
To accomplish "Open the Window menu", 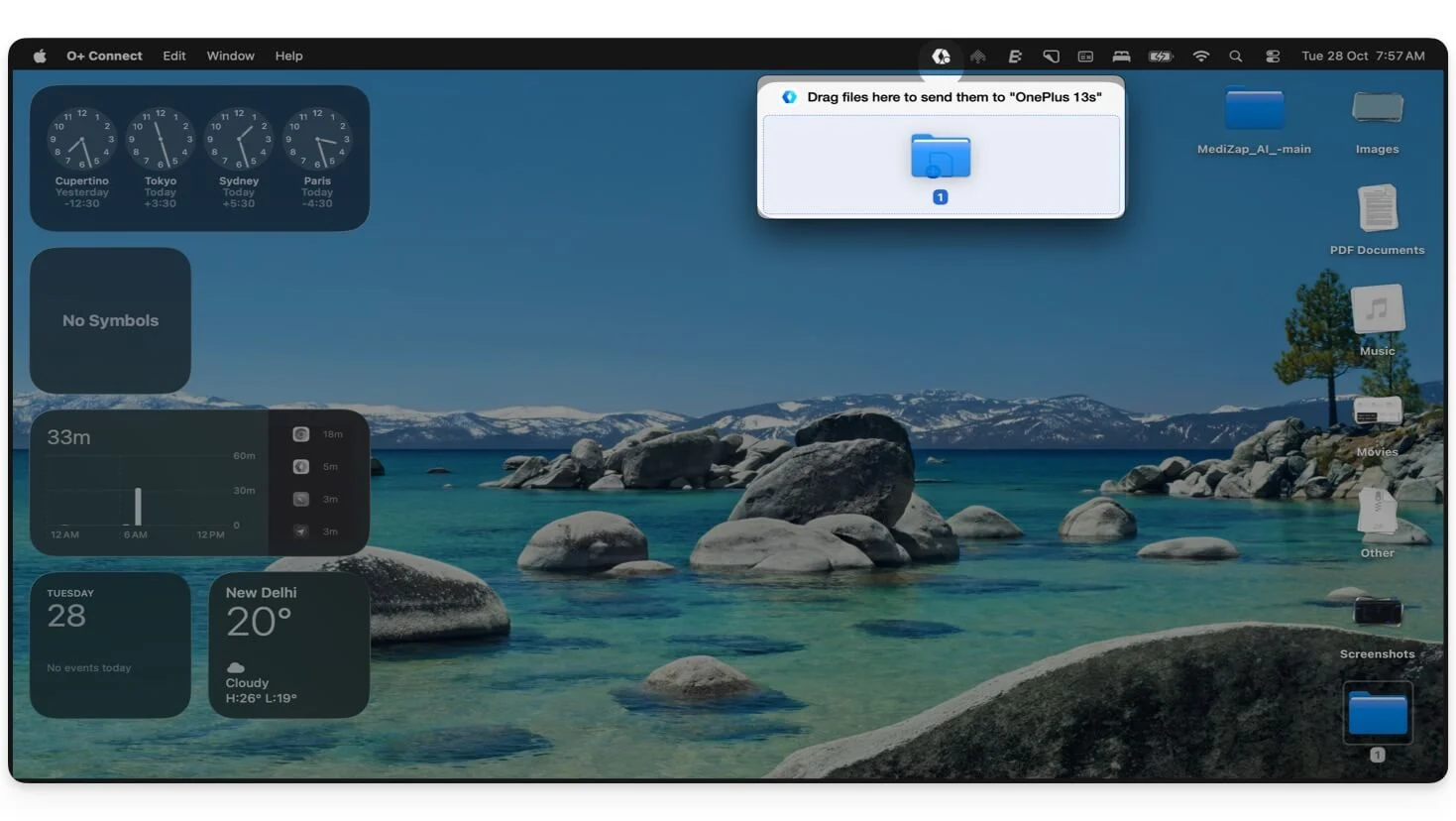I will tap(230, 57).
